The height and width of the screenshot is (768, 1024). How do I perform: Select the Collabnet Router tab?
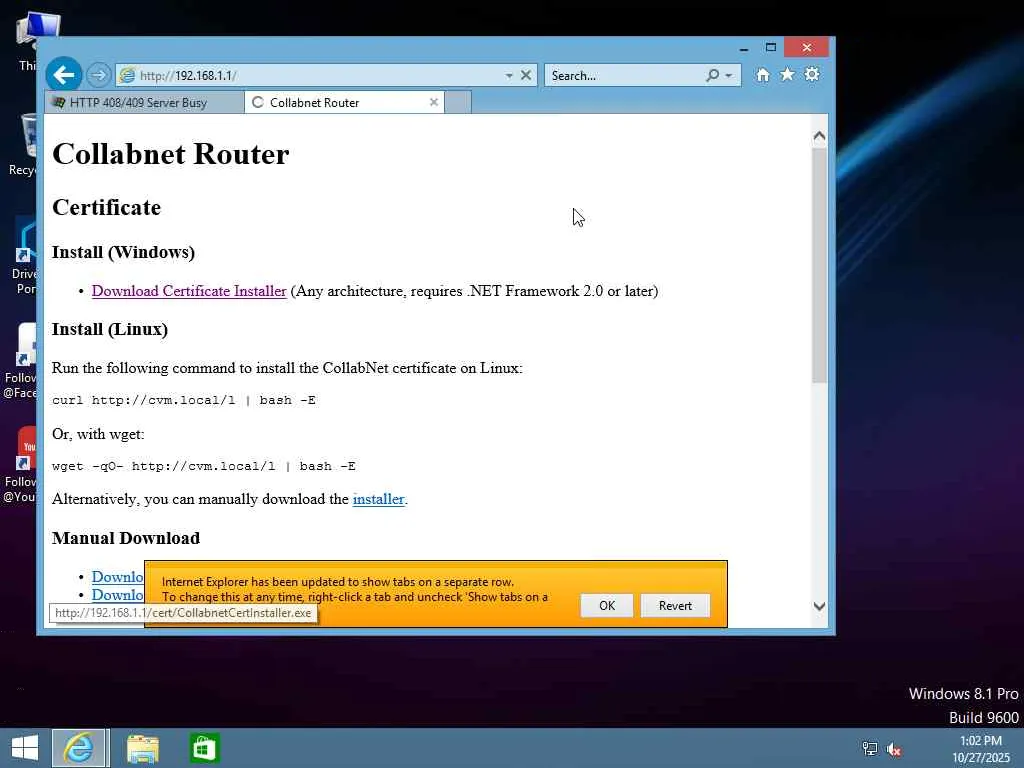(x=344, y=103)
